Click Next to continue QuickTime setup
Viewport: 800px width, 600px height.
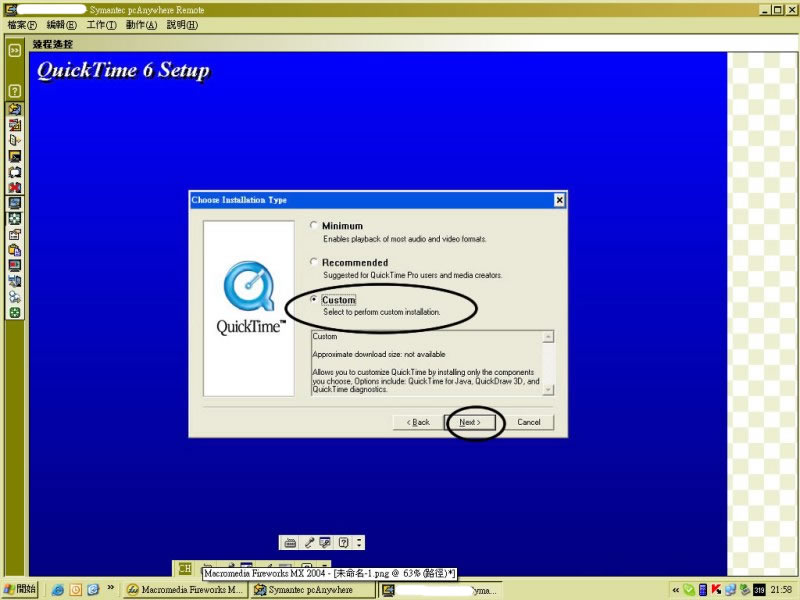pyautogui.click(x=470, y=422)
